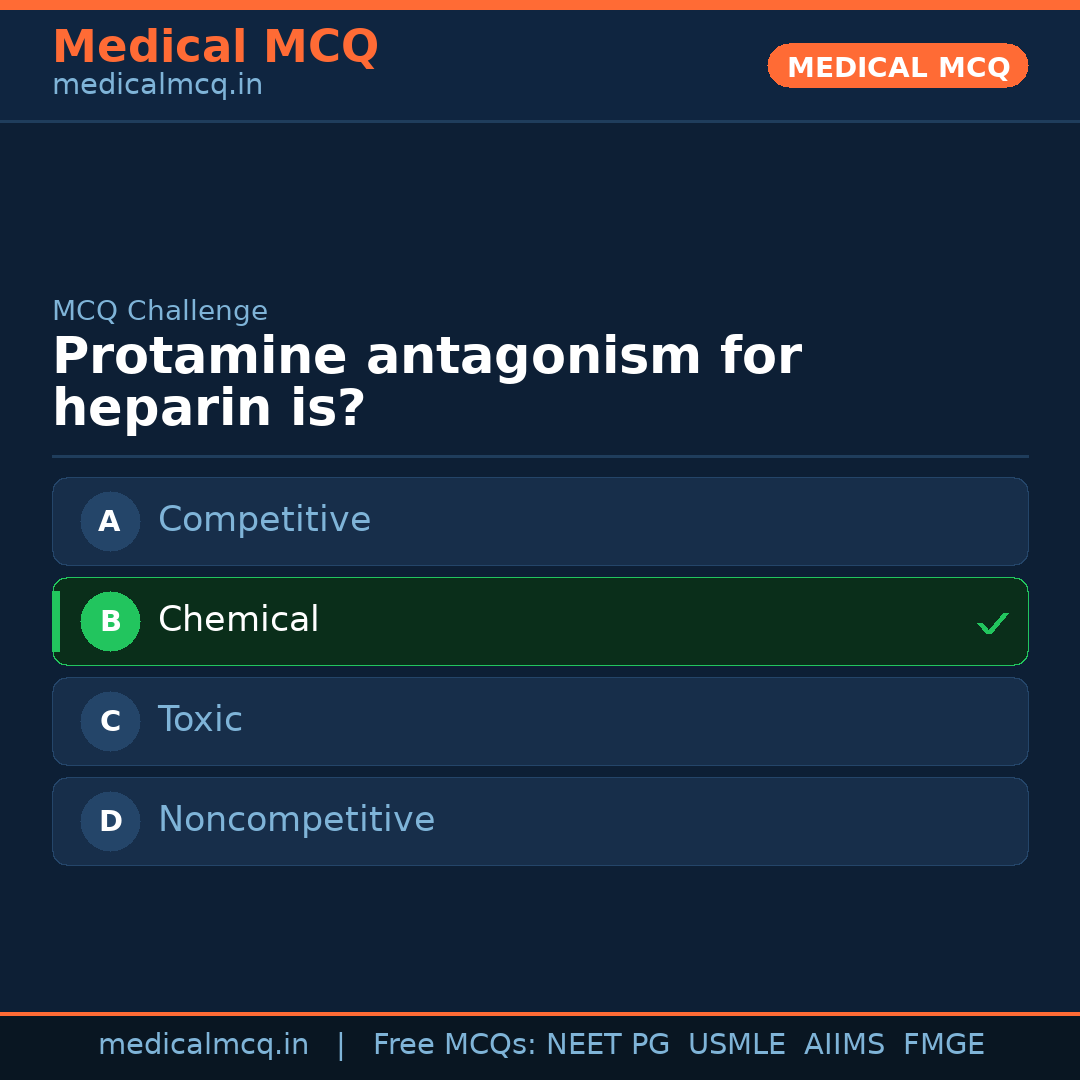Click "USMLE" in the footer
This screenshot has width=1080, height=1080.
pos(737,1045)
